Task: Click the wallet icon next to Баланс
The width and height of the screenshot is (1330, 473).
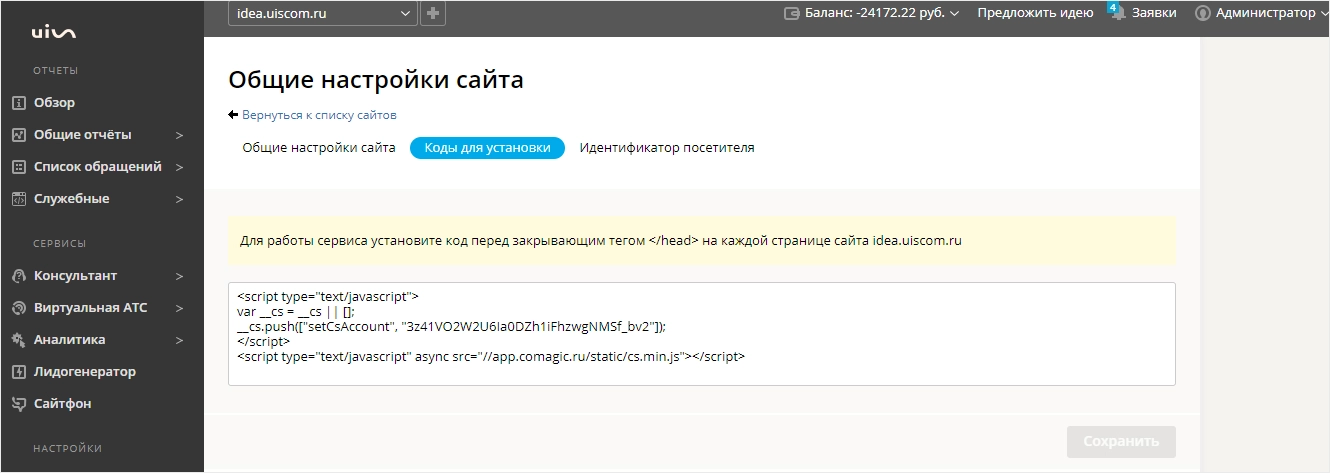Action: (792, 14)
